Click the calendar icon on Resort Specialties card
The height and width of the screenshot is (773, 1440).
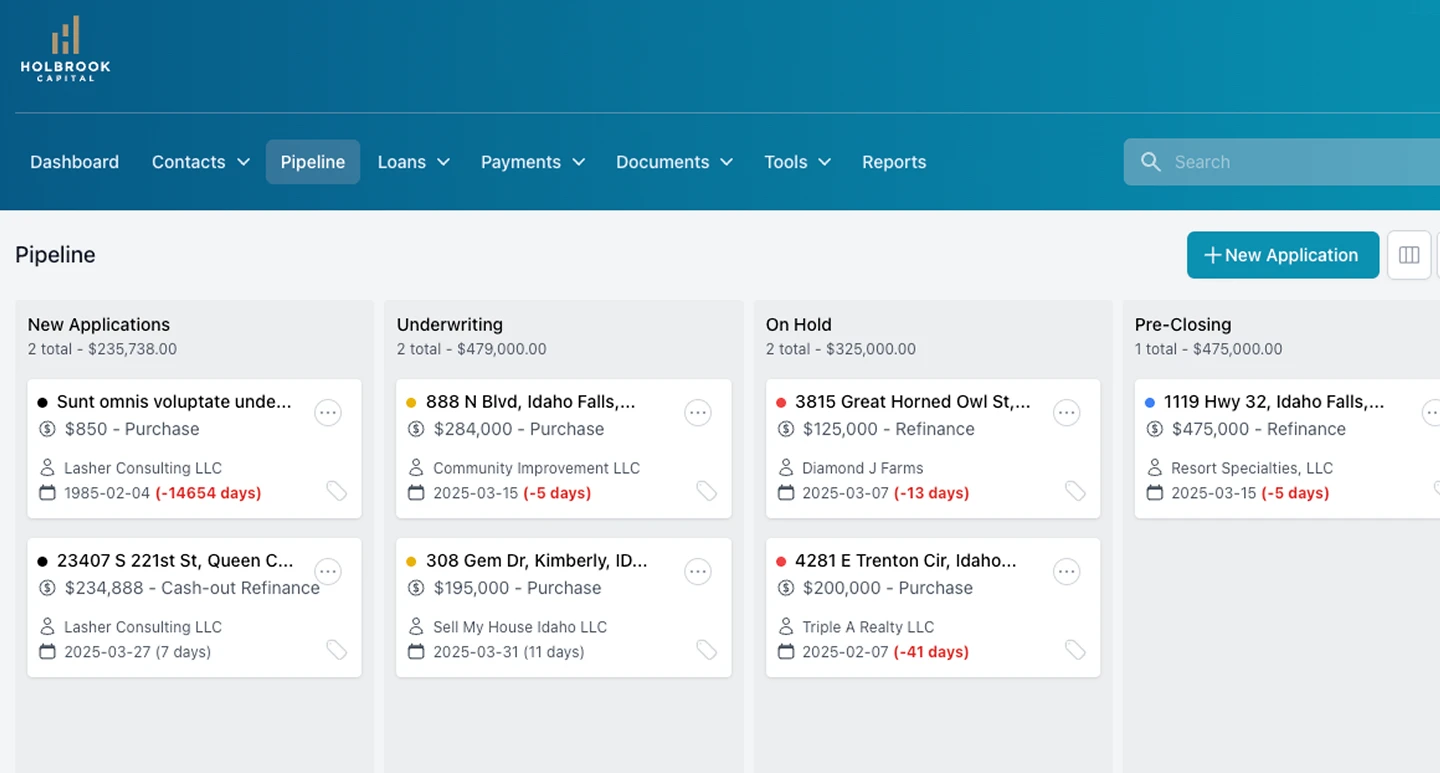[1155, 492]
